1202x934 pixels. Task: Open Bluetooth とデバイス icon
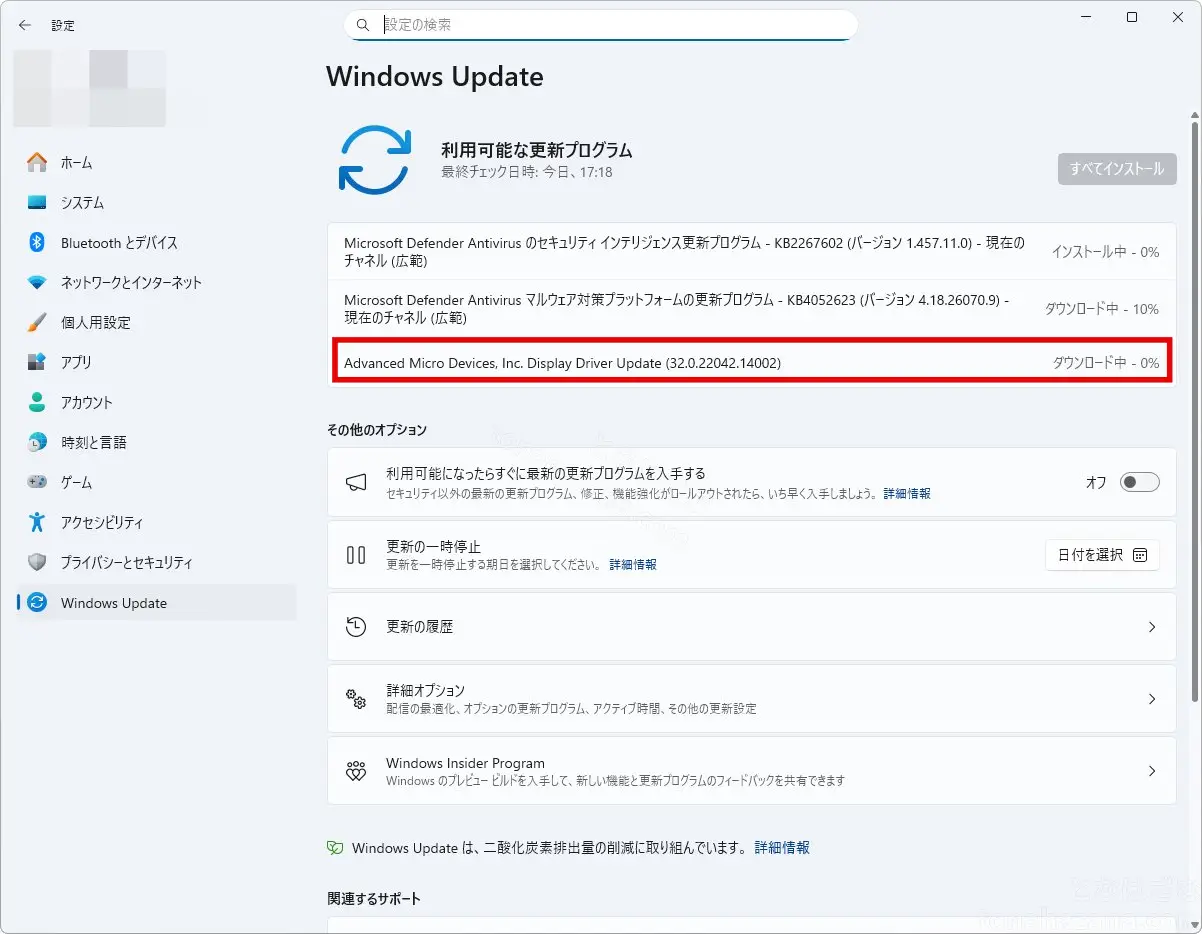coord(37,242)
